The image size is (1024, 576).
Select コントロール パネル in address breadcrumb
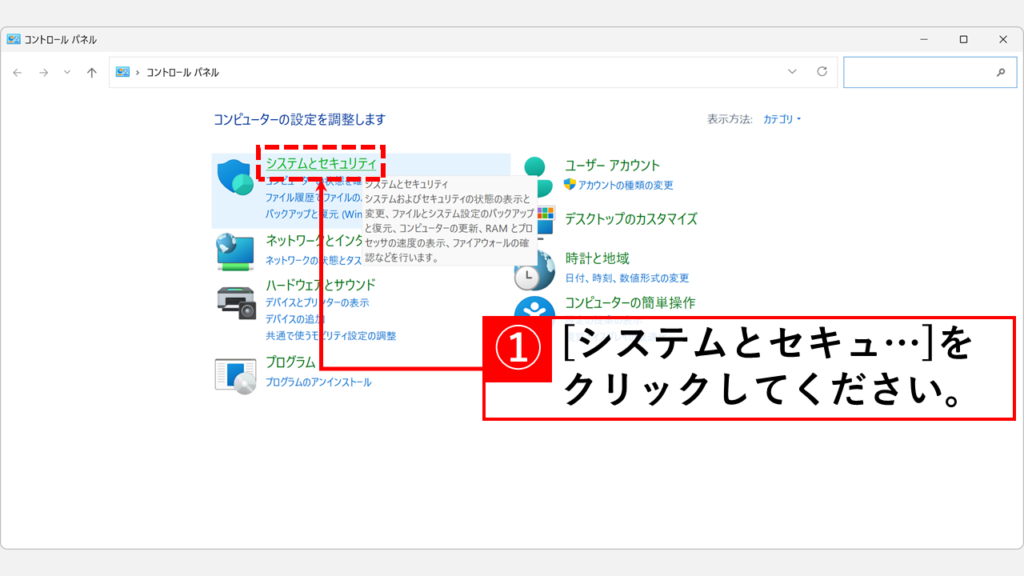tap(182, 72)
